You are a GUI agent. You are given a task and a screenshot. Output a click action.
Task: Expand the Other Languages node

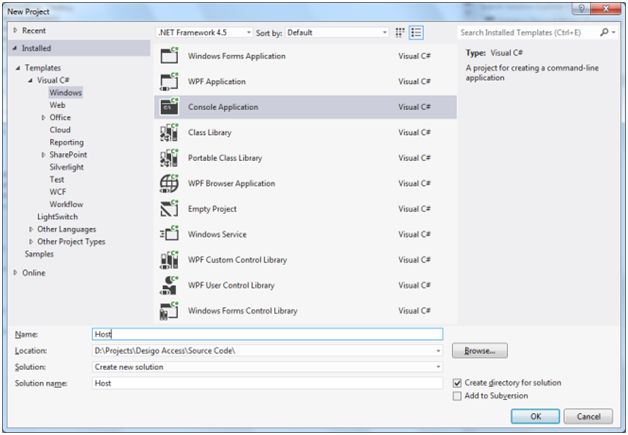(x=31, y=229)
